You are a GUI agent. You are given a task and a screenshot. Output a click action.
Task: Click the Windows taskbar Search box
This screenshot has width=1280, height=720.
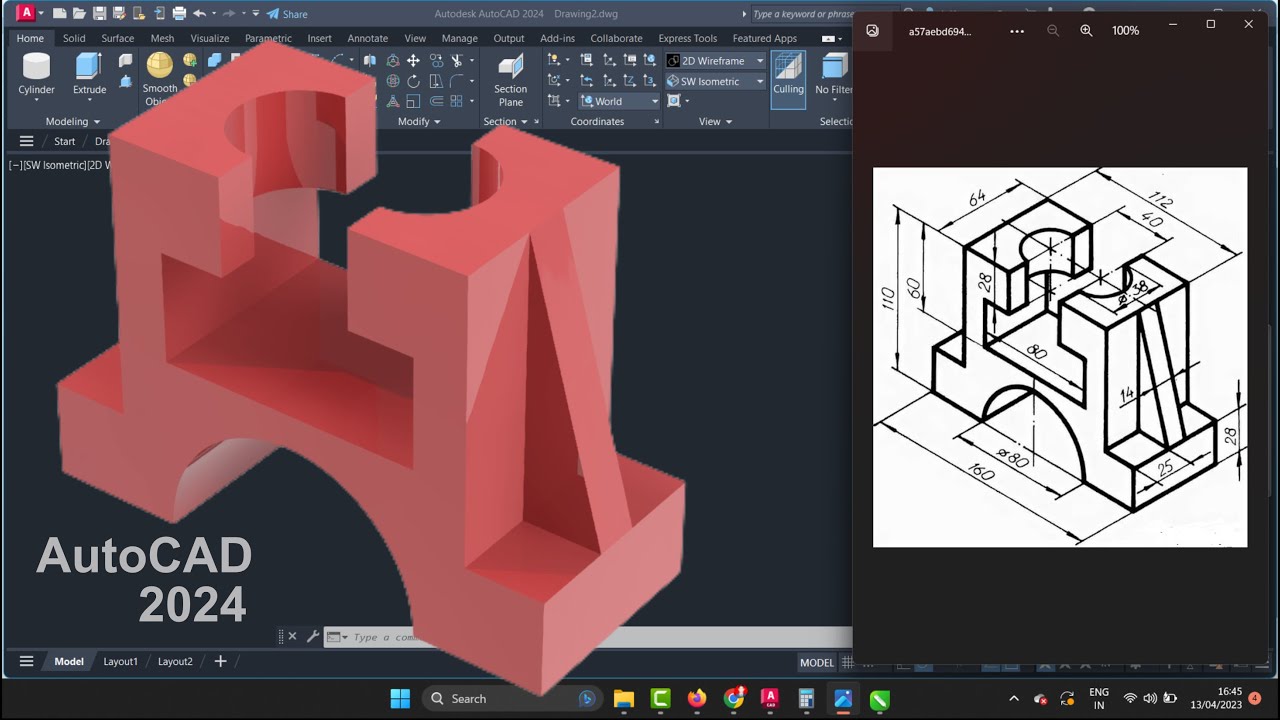coord(511,698)
